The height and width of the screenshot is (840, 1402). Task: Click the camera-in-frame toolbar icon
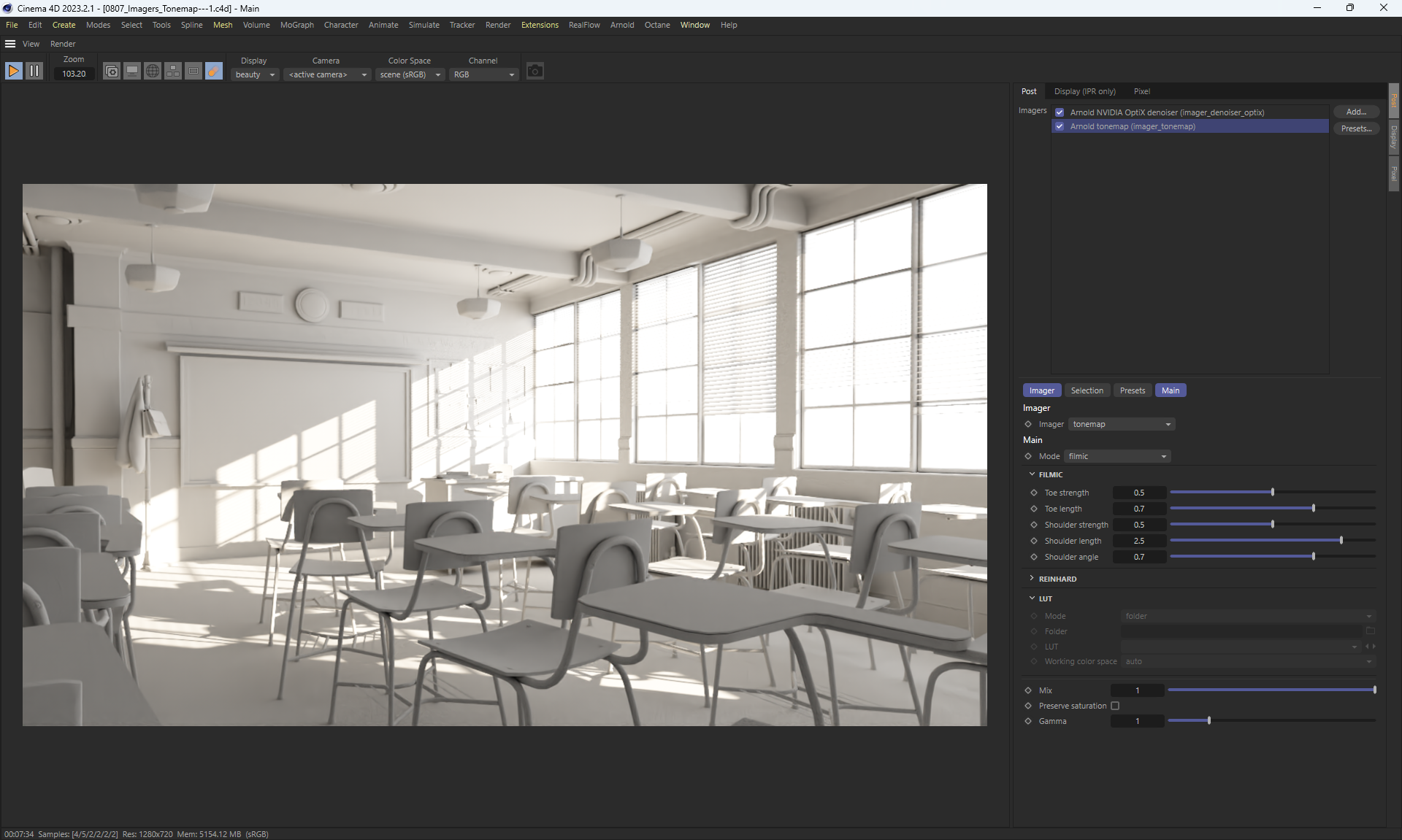112,71
